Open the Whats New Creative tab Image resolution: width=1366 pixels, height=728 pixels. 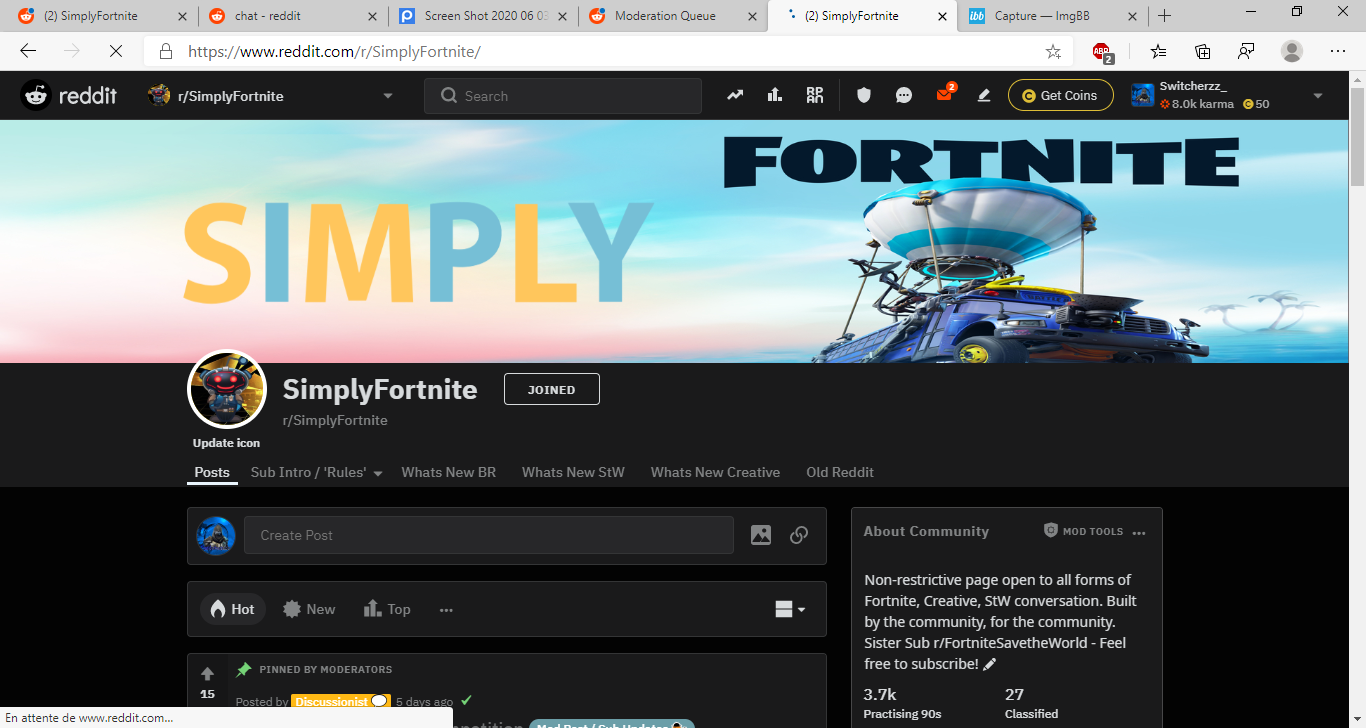tap(715, 472)
